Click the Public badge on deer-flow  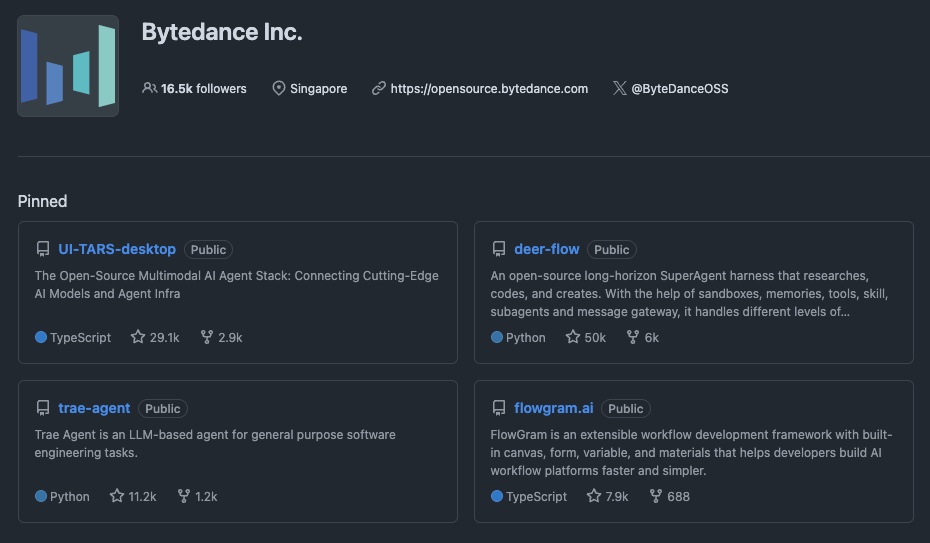pyautogui.click(x=611, y=250)
